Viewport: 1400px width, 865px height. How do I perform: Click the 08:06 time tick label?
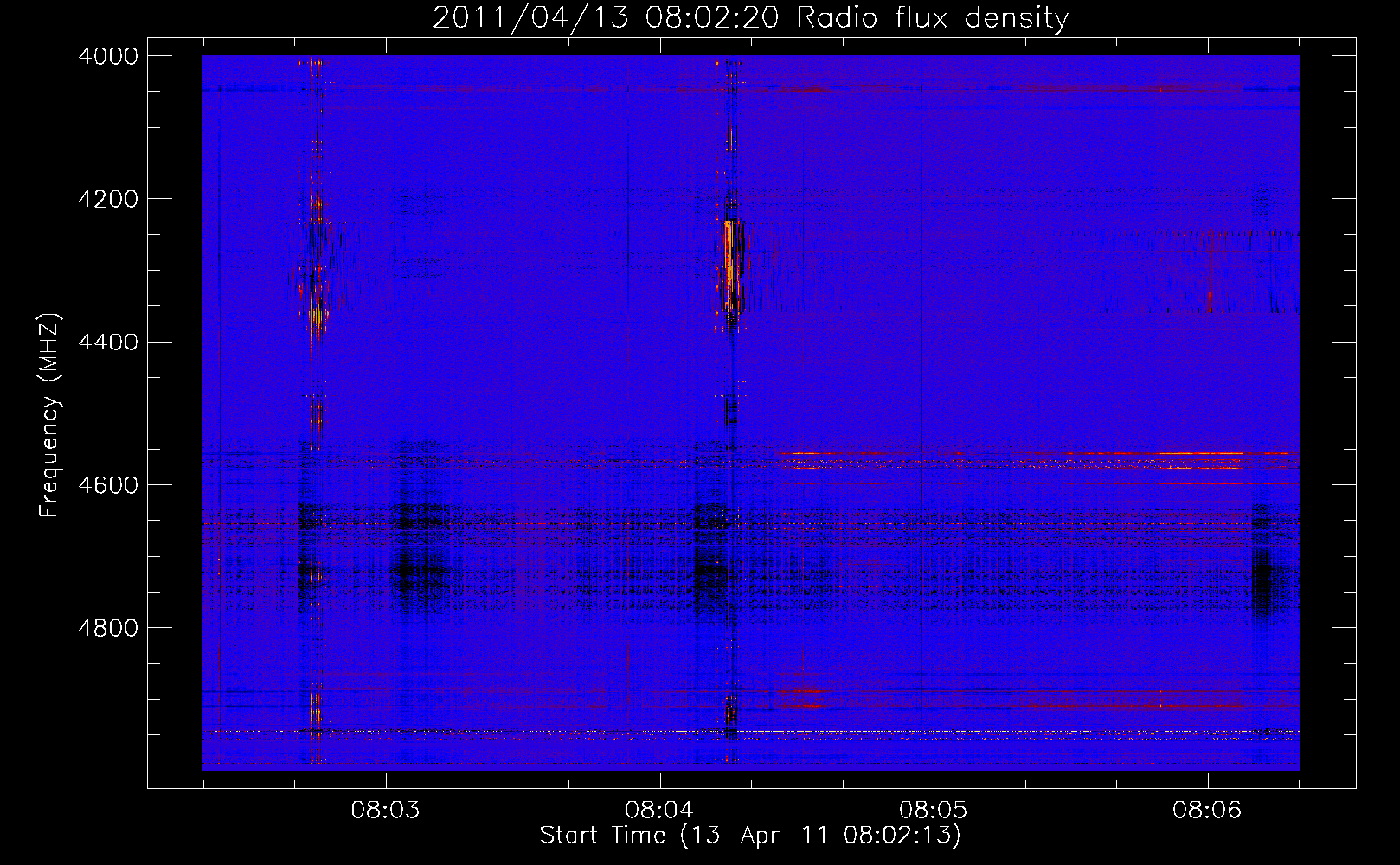point(1207,810)
